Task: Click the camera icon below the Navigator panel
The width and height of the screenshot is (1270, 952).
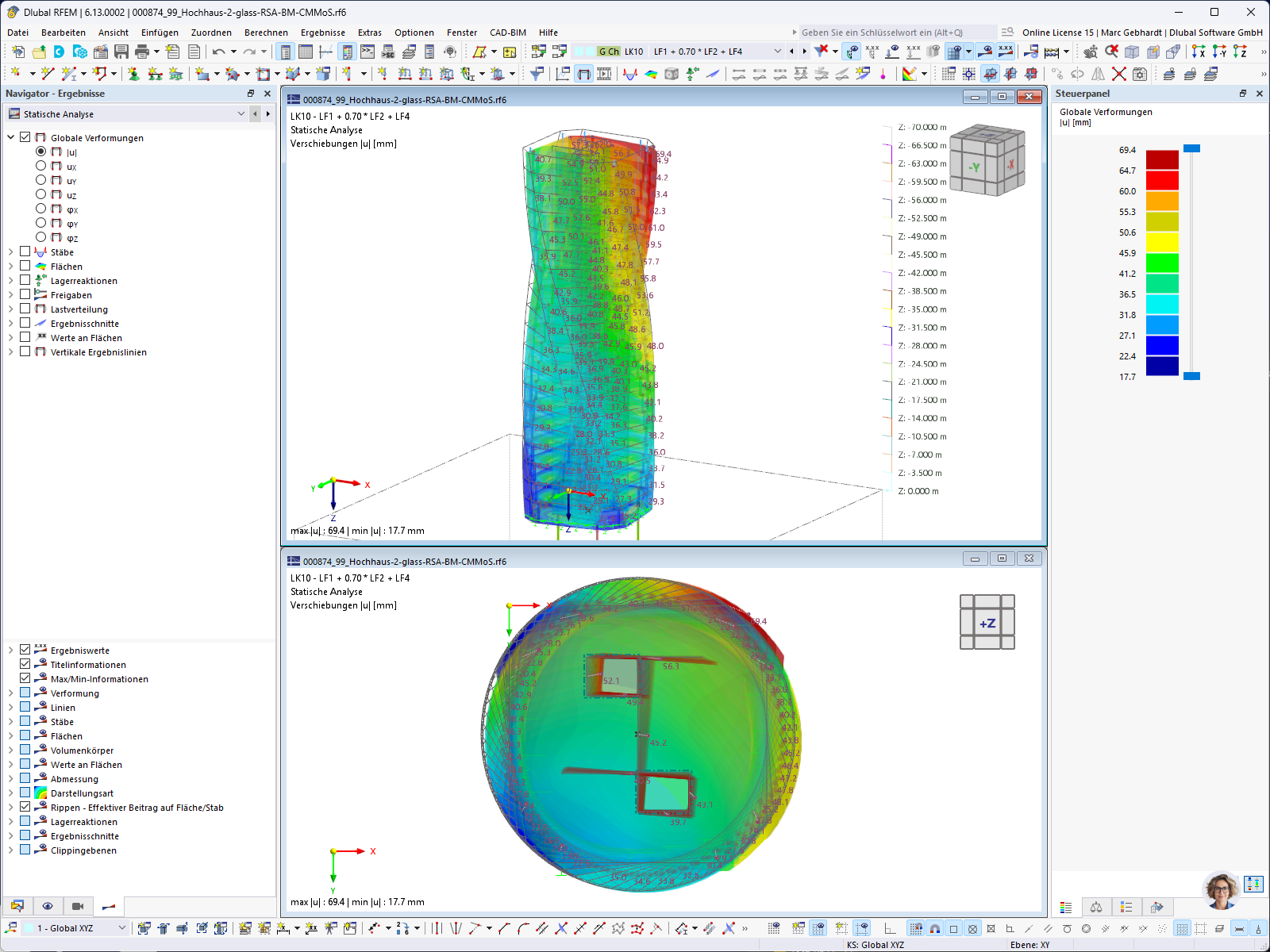Action: pos(79,905)
